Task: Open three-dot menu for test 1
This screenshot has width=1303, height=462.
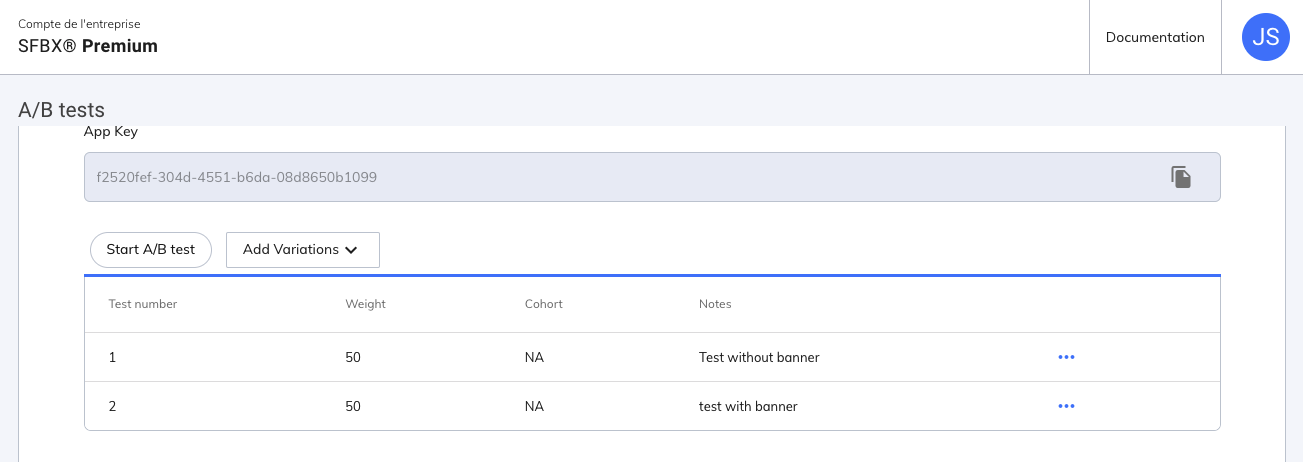Action: [1066, 357]
